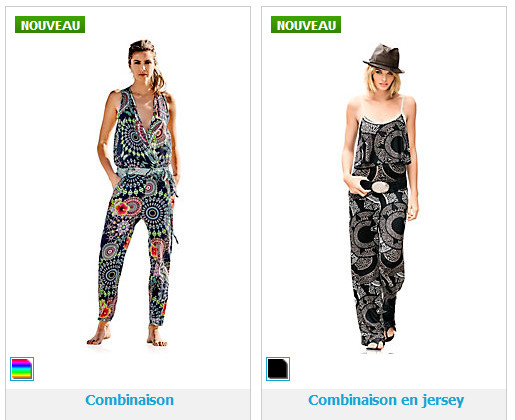Image resolution: width=515 pixels, height=420 pixels.
Task: Click the oval belt buckle on jersey jumpsuit
Action: 380,187
